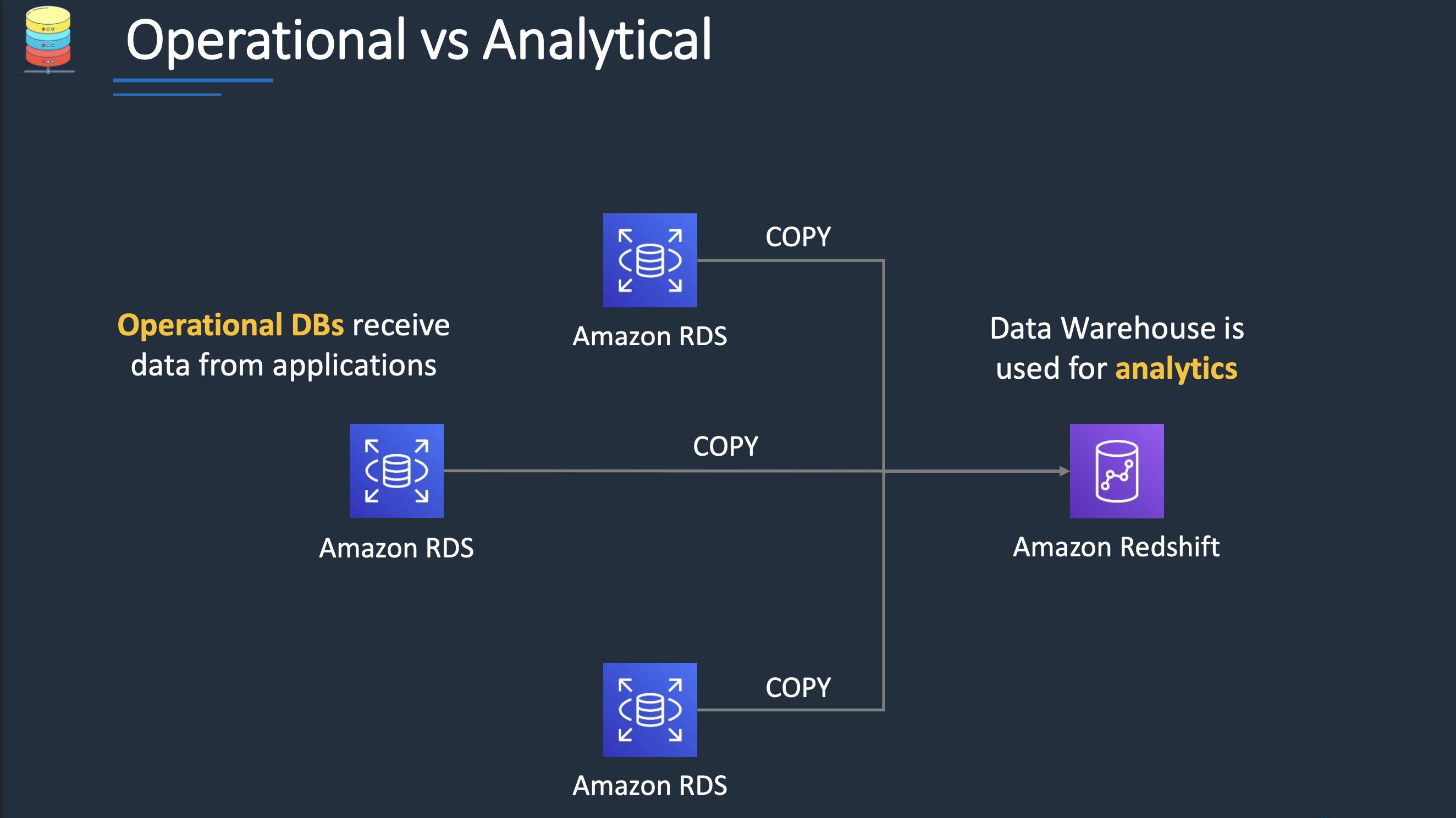Click the middle-left Amazon RDS icon
Viewport: 1456px width, 818px height.
(x=396, y=471)
